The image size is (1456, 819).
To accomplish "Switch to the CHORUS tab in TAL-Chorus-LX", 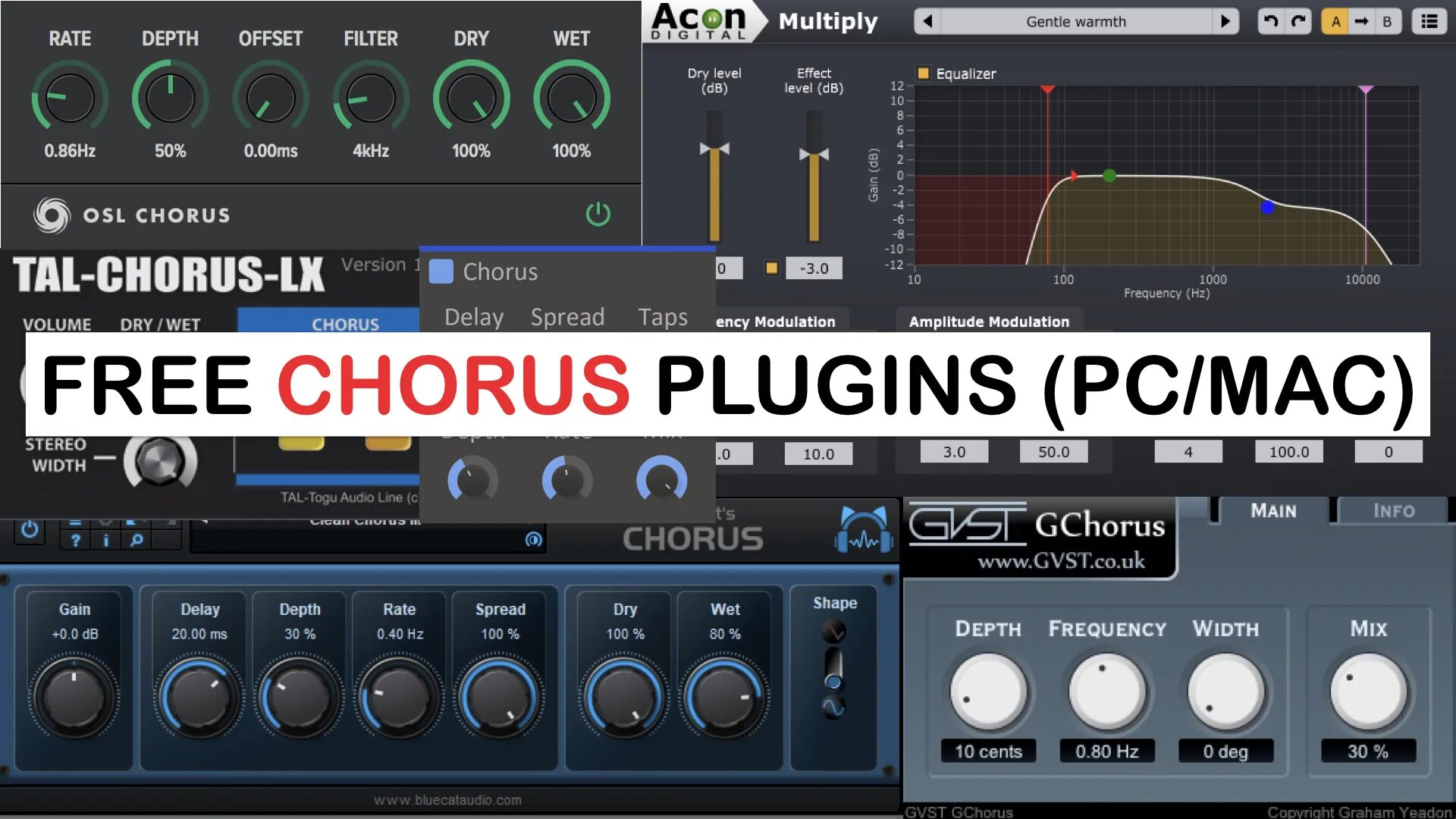I will (344, 323).
